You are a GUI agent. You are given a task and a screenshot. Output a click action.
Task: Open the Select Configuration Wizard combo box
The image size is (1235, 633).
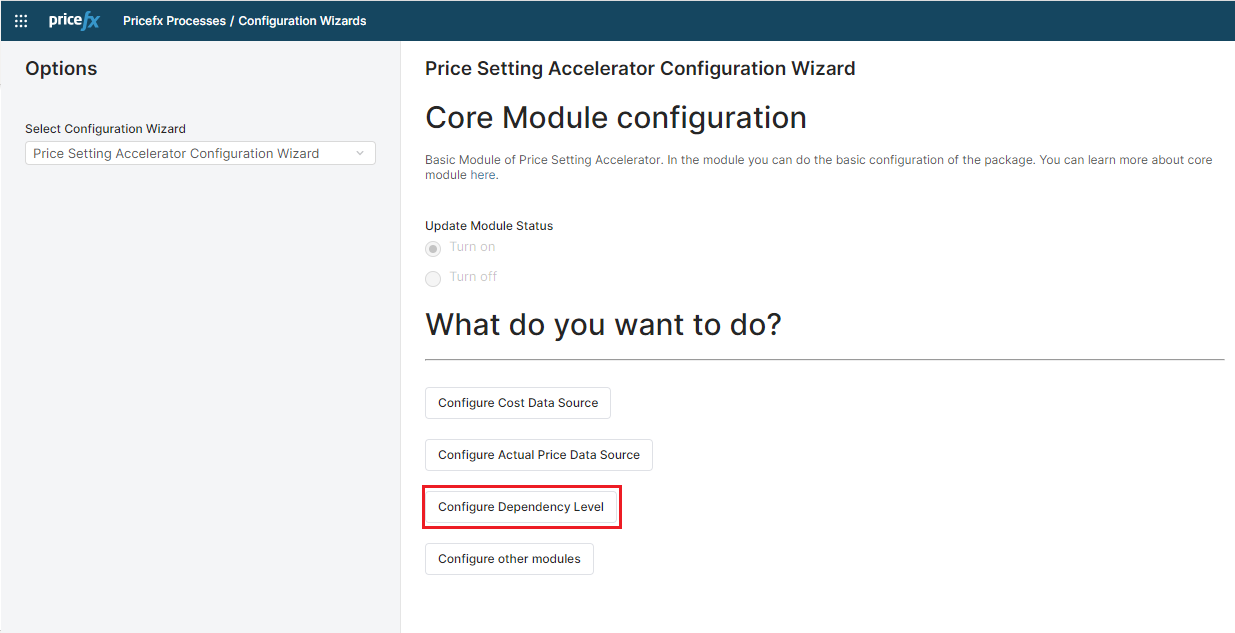(x=190, y=154)
